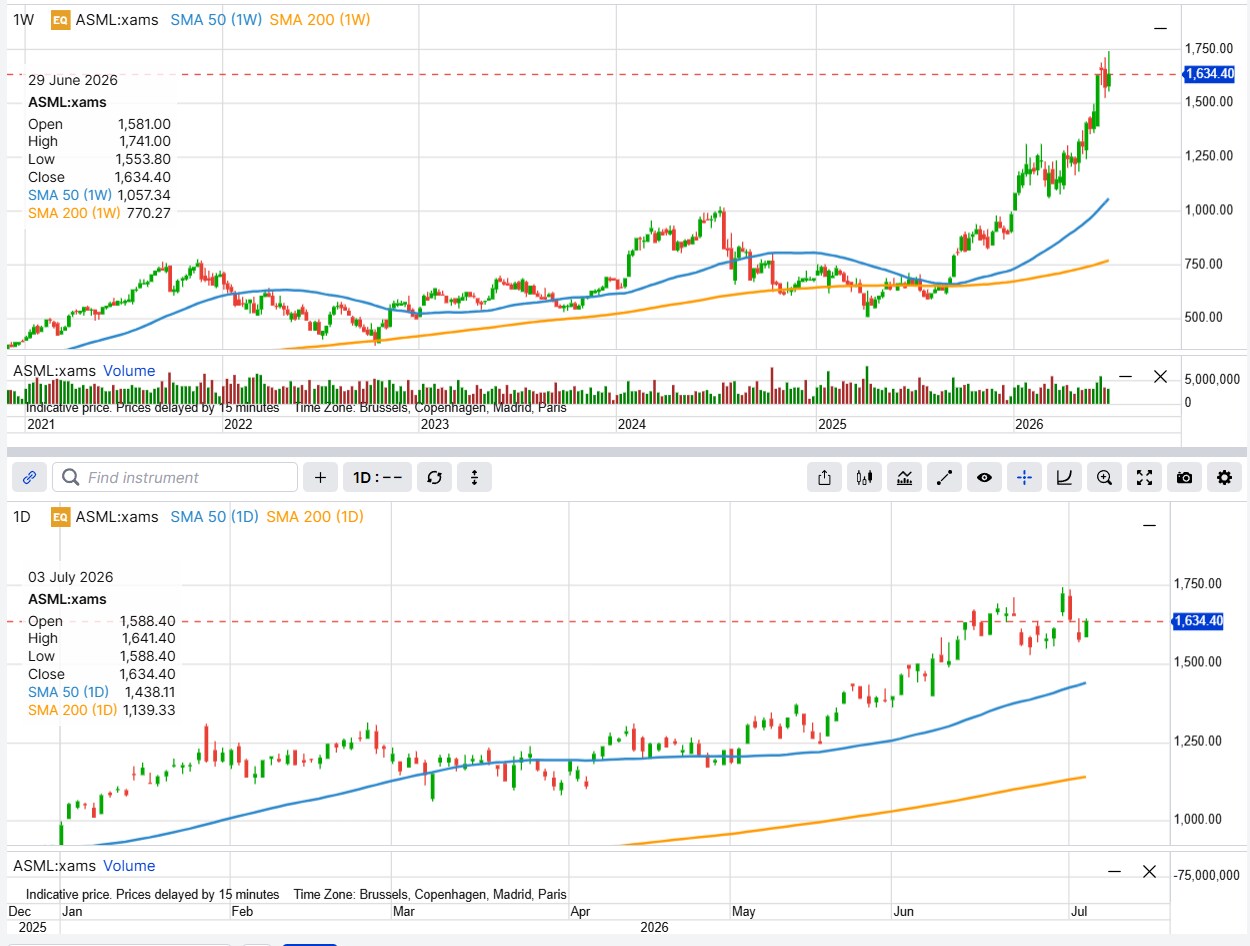Click the 2024 label on the weekly time axis

click(x=632, y=424)
